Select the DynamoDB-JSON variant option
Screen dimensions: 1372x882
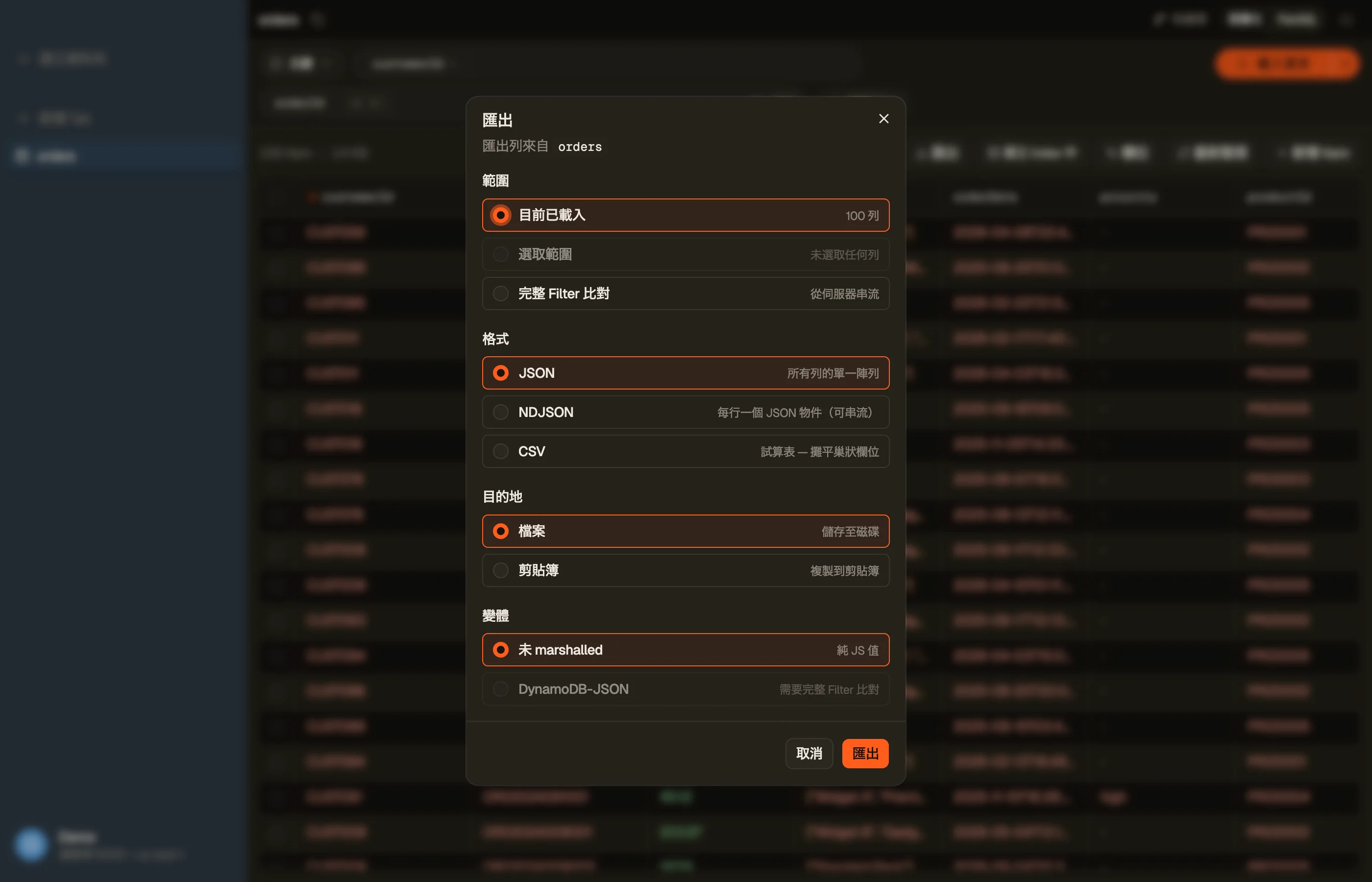point(686,689)
